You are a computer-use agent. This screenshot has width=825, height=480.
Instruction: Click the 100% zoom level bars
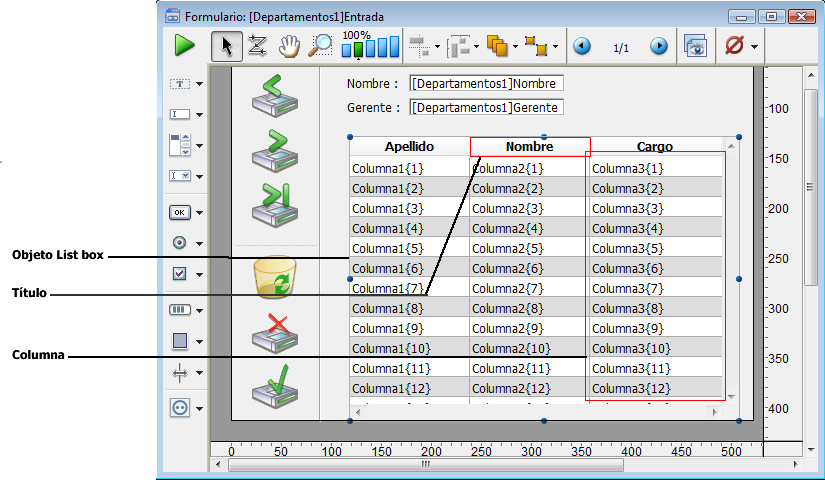[370, 47]
